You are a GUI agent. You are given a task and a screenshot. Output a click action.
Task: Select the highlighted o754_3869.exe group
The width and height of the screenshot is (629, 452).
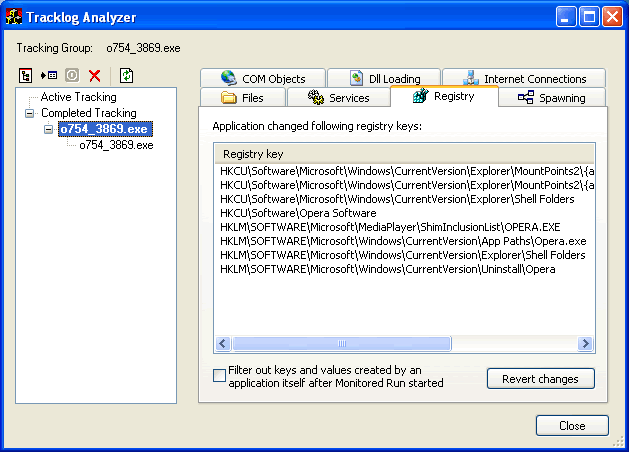(105, 129)
